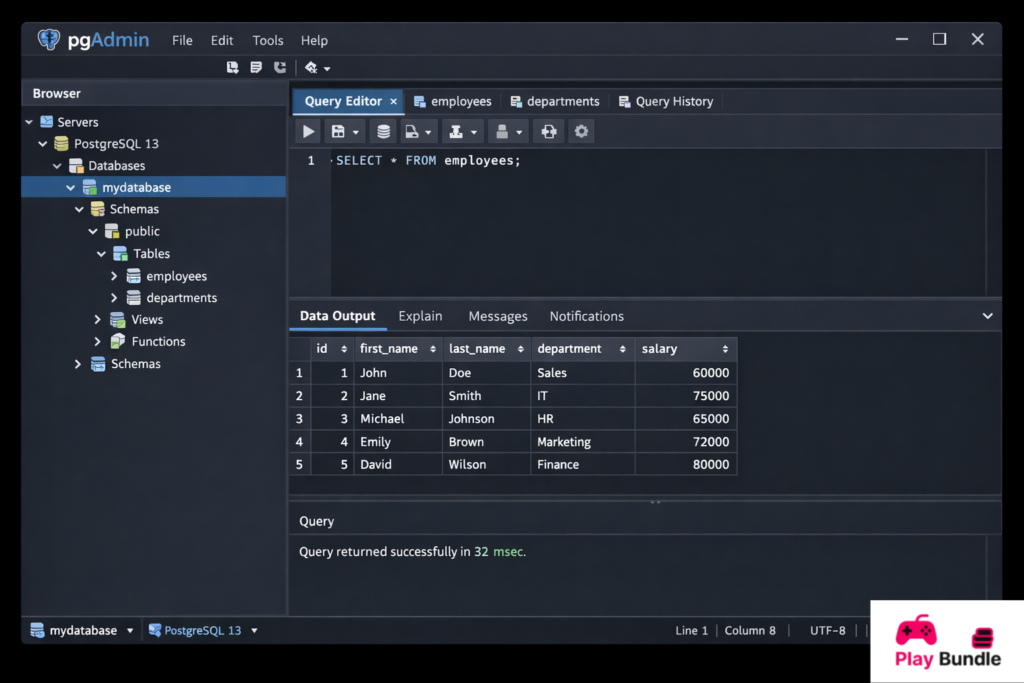Open the mydatabase dropdown in status bar
The height and width of the screenshot is (683, 1024).
pos(130,631)
